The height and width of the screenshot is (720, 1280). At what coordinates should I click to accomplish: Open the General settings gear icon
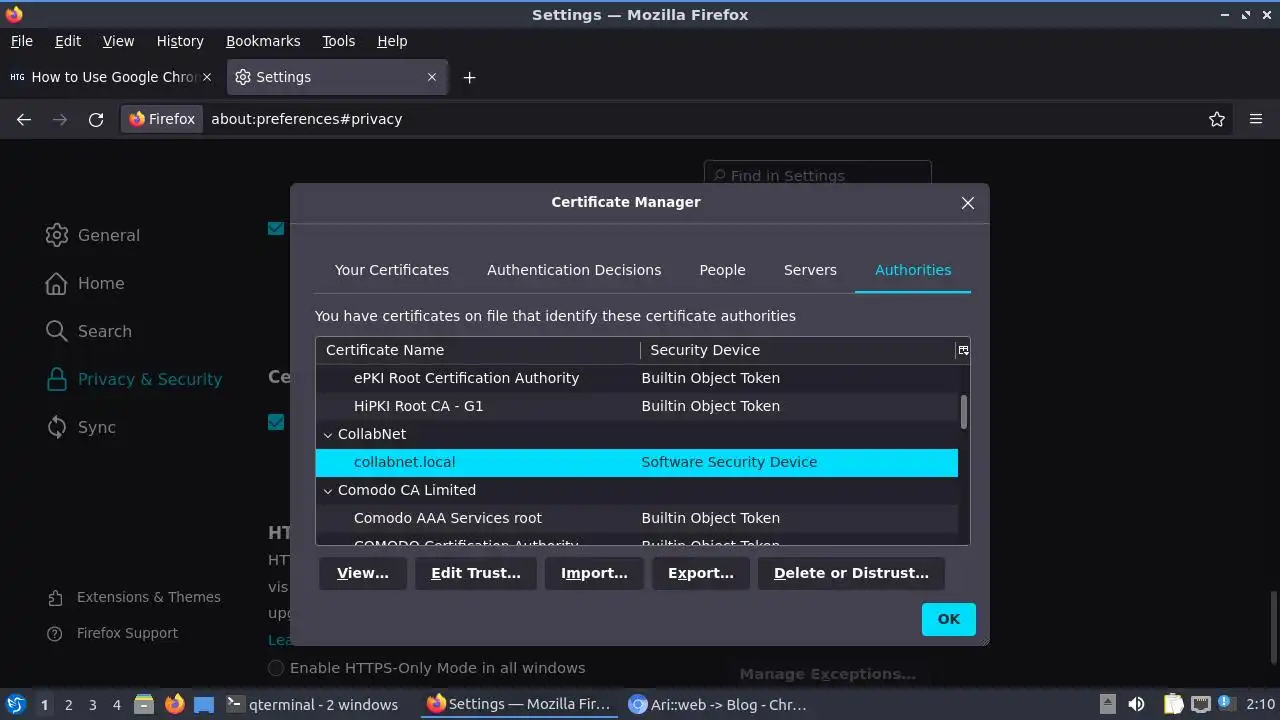click(57, 235)
